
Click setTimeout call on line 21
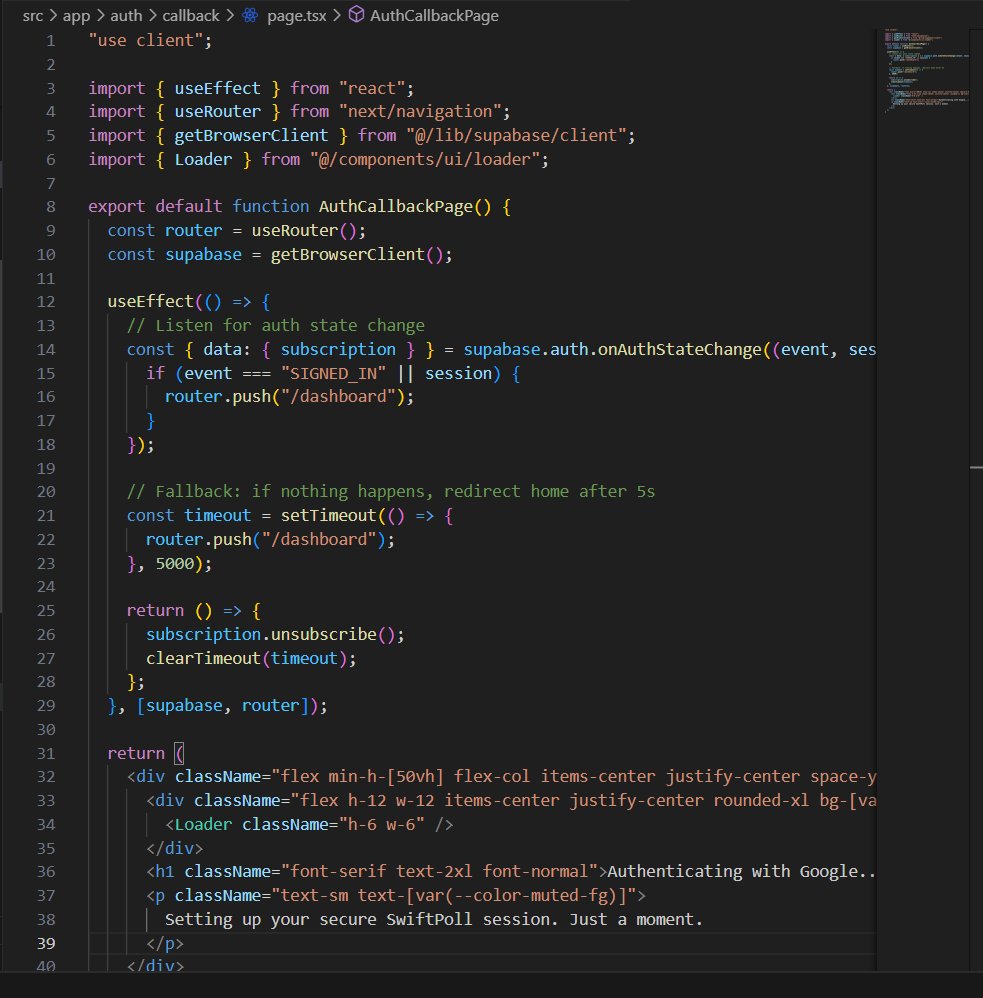329,516
